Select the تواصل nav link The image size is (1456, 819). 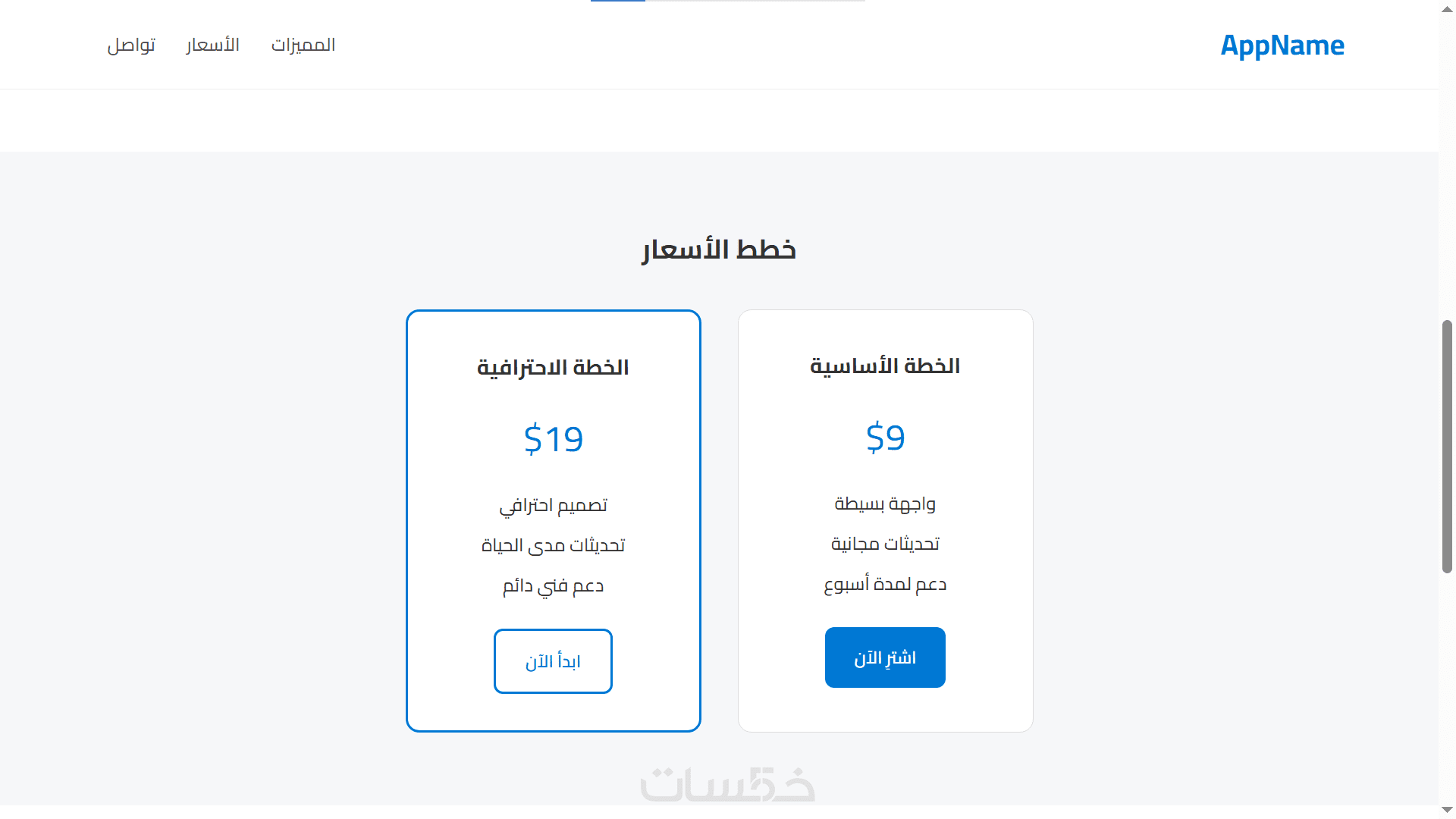pos(131,45)
